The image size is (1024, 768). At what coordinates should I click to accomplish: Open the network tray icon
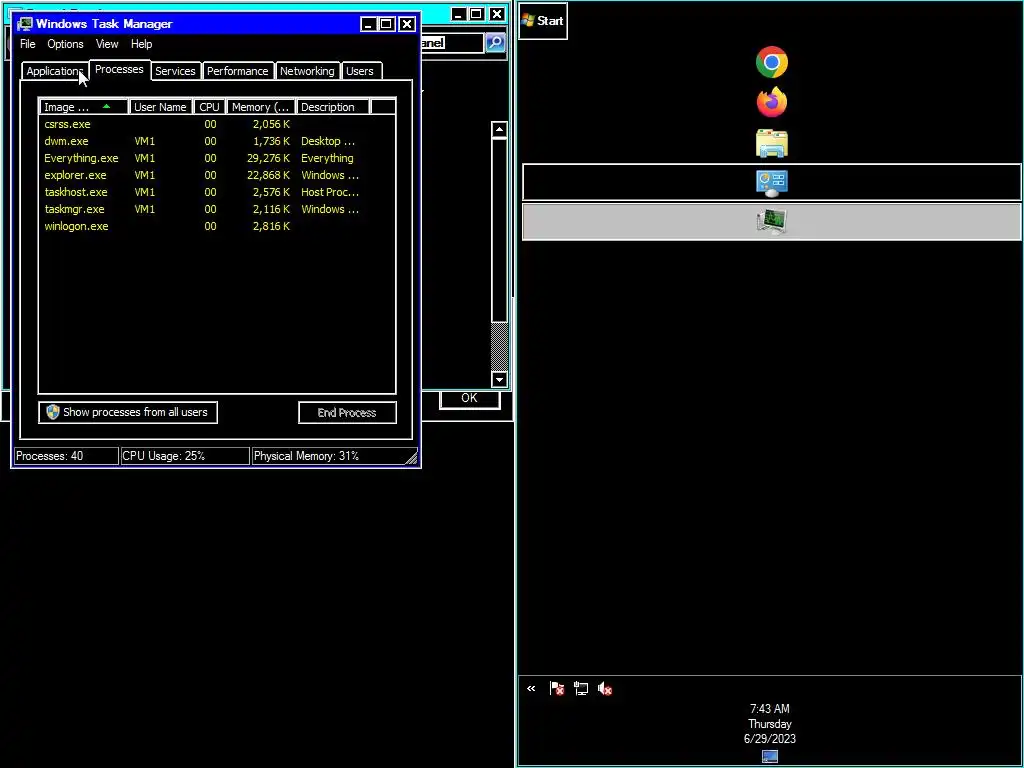[581, 688]
